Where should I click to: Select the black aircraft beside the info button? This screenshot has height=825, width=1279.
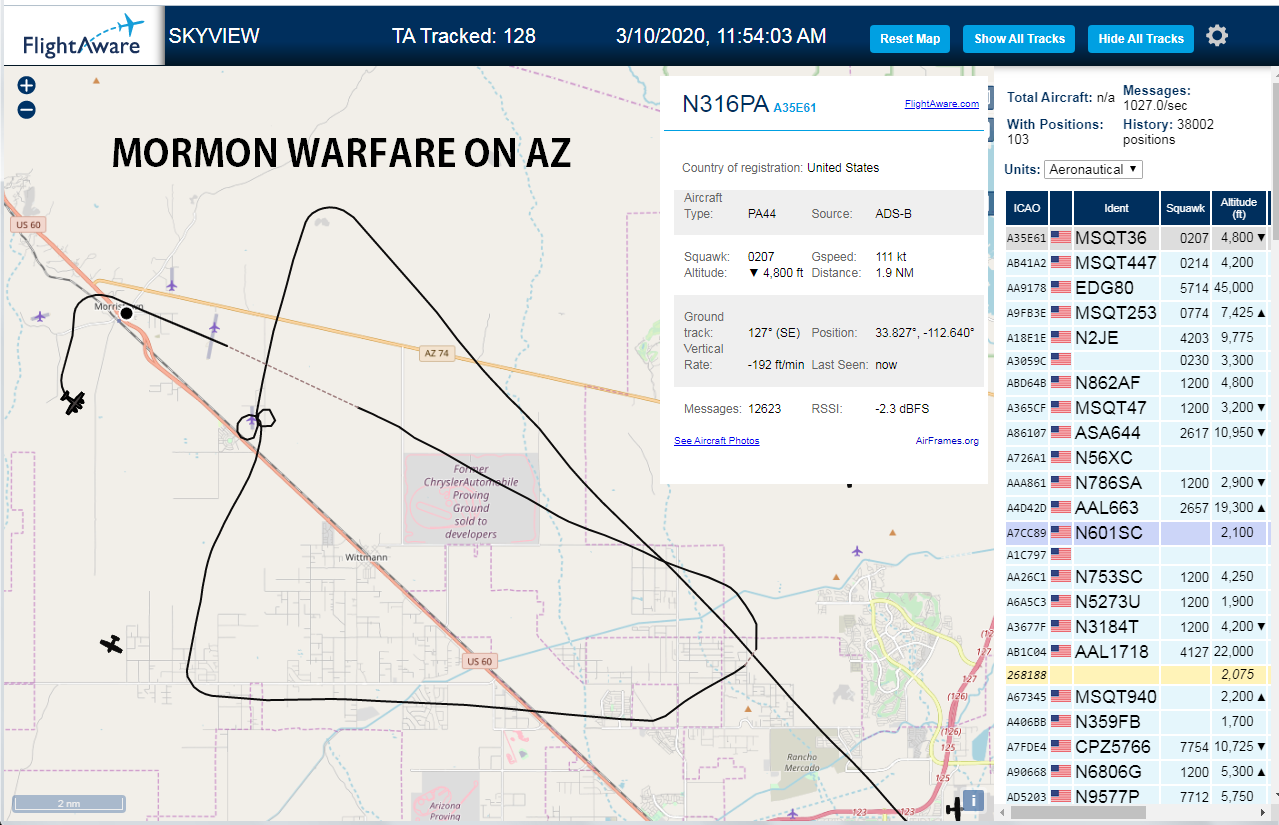pos(956,808)
